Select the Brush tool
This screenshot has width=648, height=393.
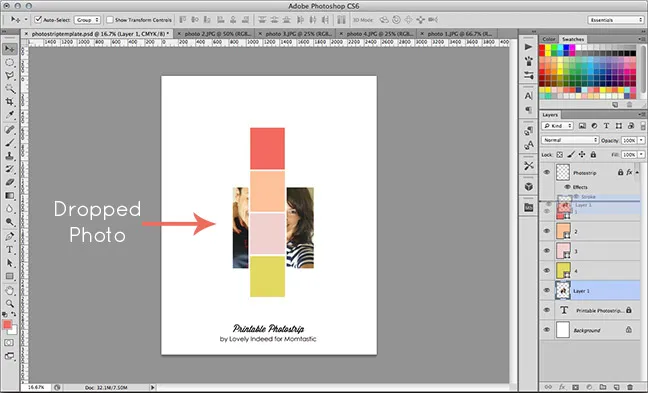[x=10, y=143]
